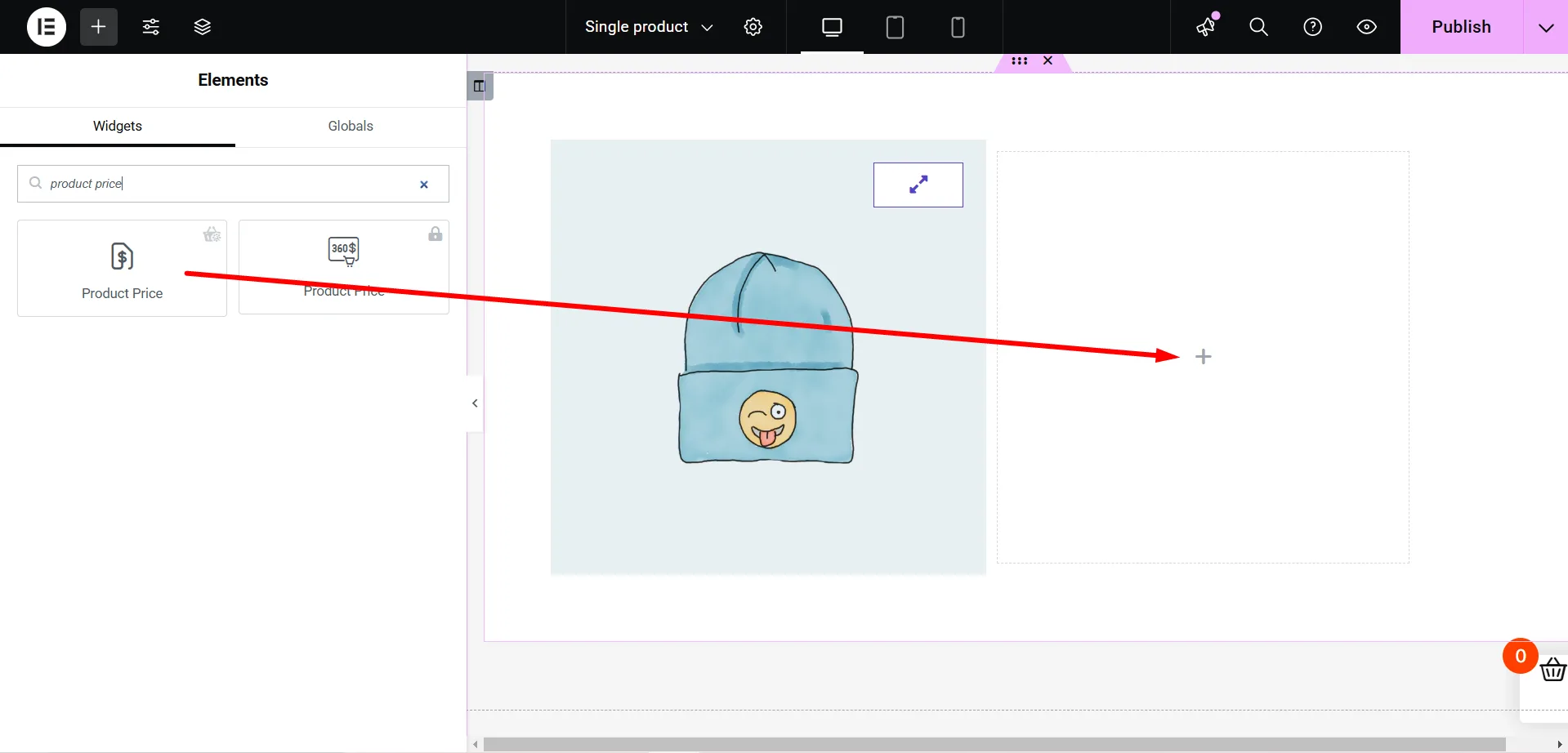Click the add element plus button
1568x753 pixels.
(99, 27)
